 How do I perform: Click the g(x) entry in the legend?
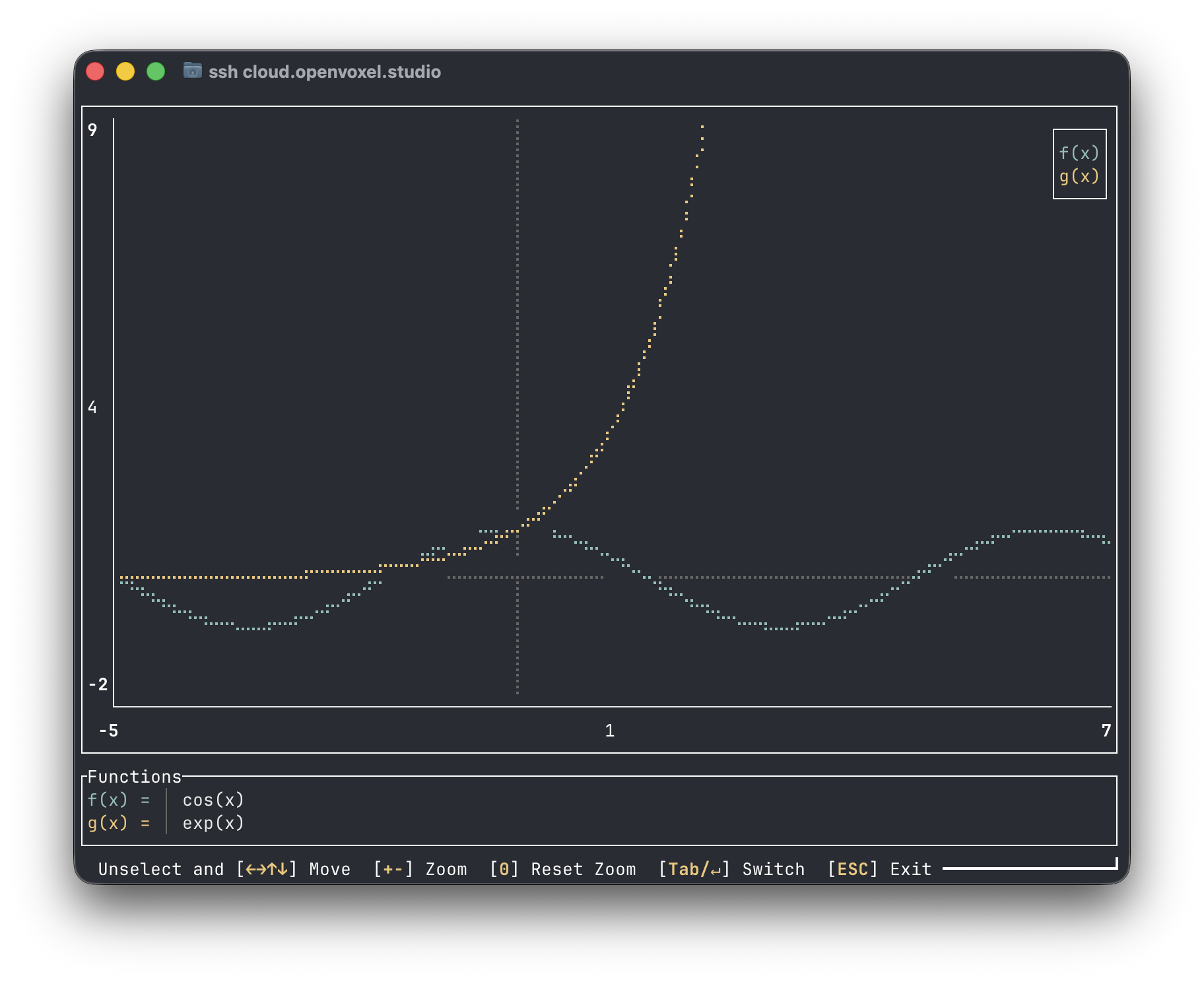pos(1079,176)
